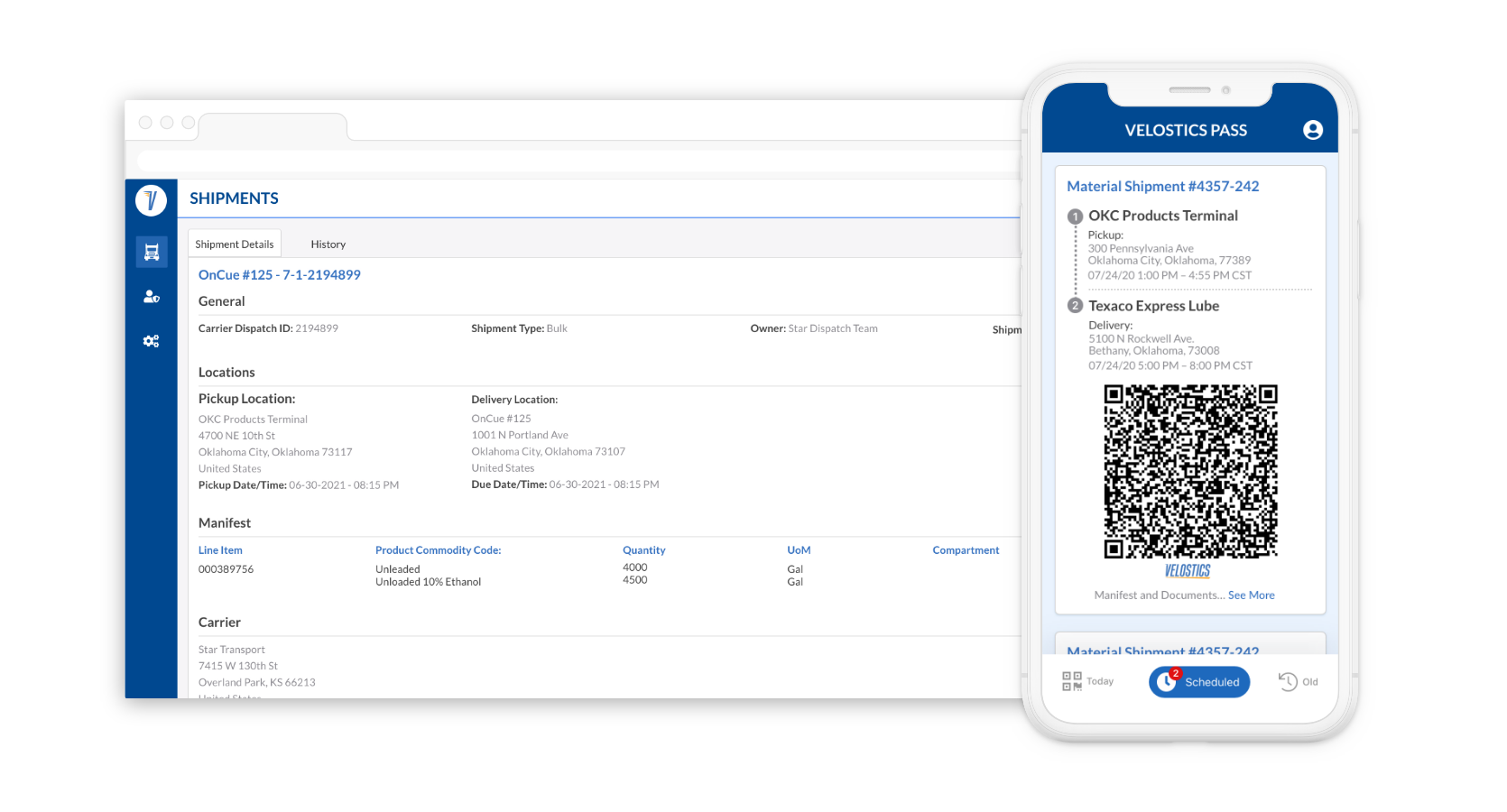Click Carrier Dispatch ID value 2194899
This screenshot has height=812, width=1507.
pyautogui.click(x=317, y=328)
